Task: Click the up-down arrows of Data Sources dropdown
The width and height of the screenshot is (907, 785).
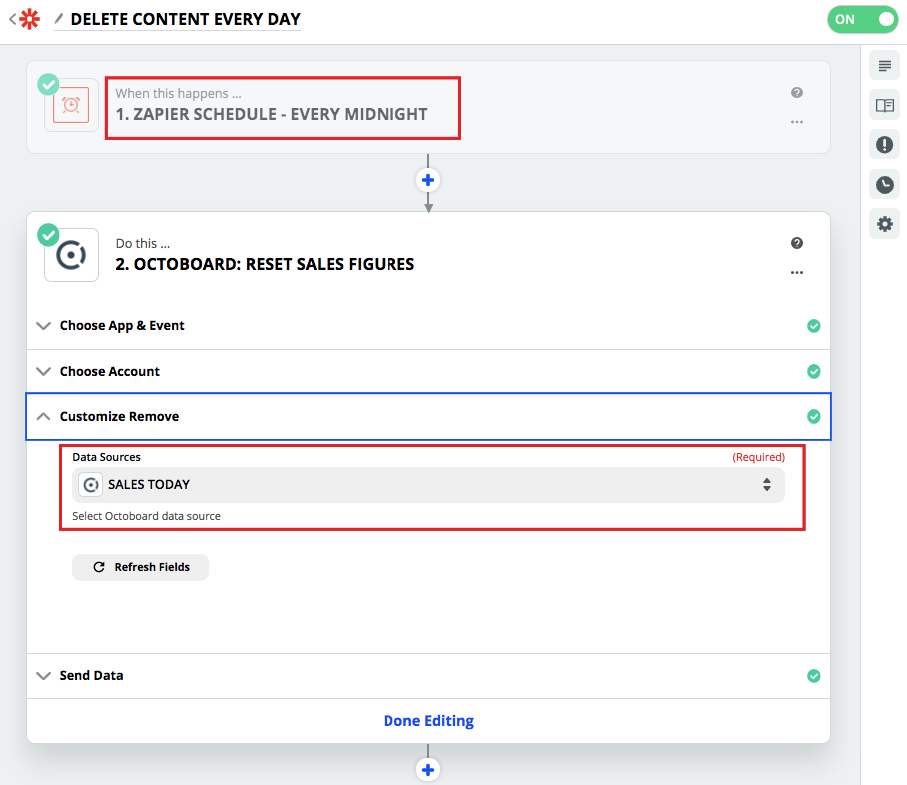Action: [766, 485]
